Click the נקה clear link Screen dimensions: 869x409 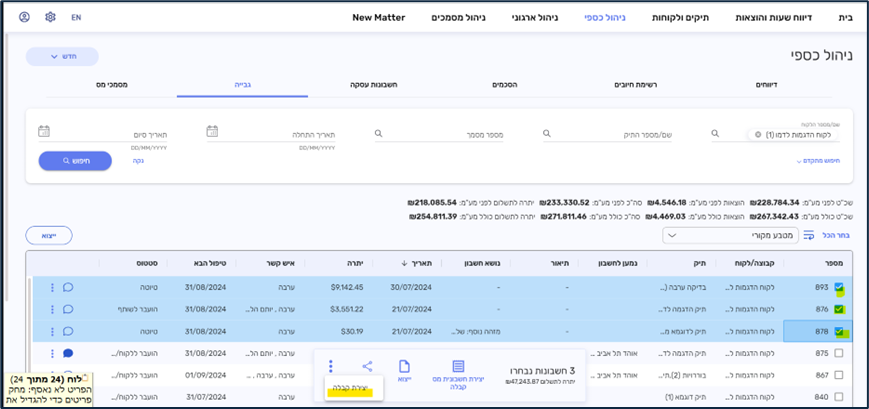[138, 160]
